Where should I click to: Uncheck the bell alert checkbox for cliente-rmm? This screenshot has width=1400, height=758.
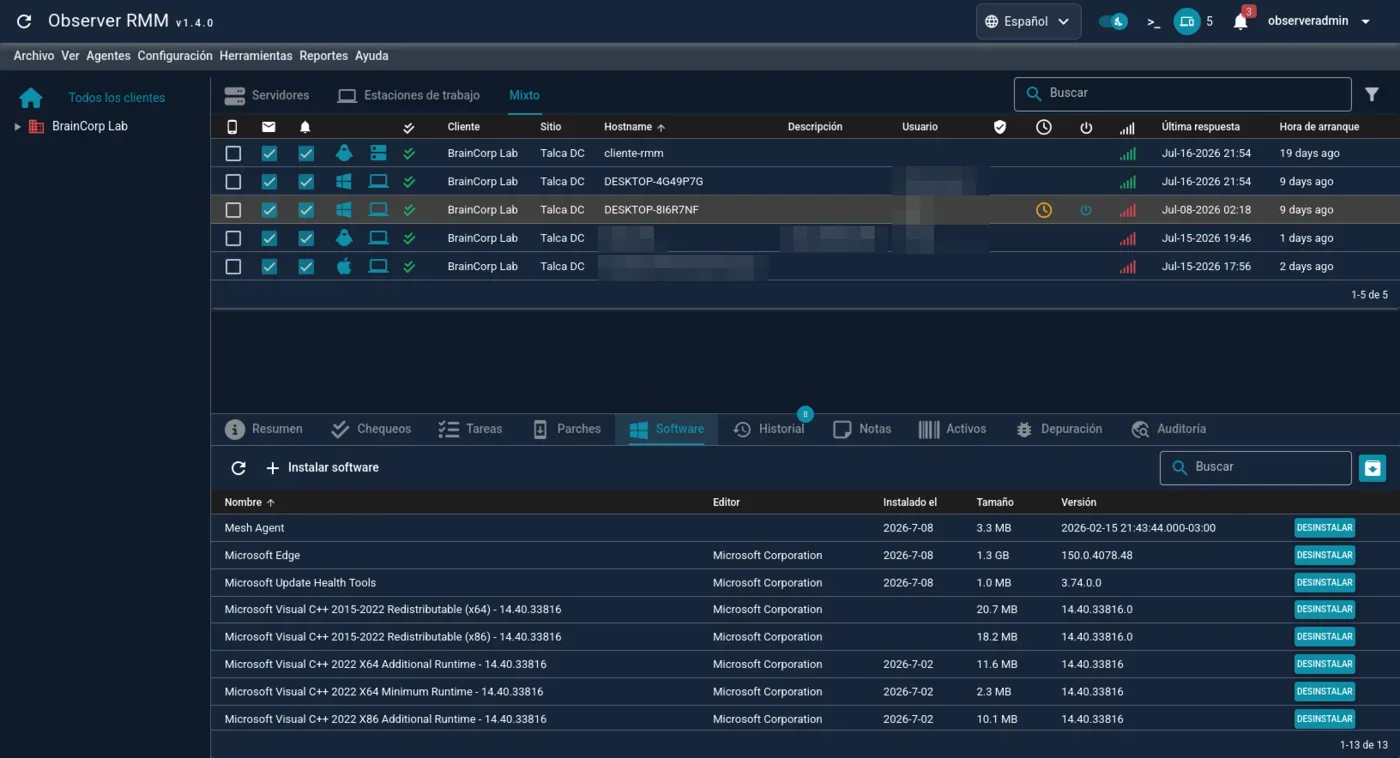306,154
